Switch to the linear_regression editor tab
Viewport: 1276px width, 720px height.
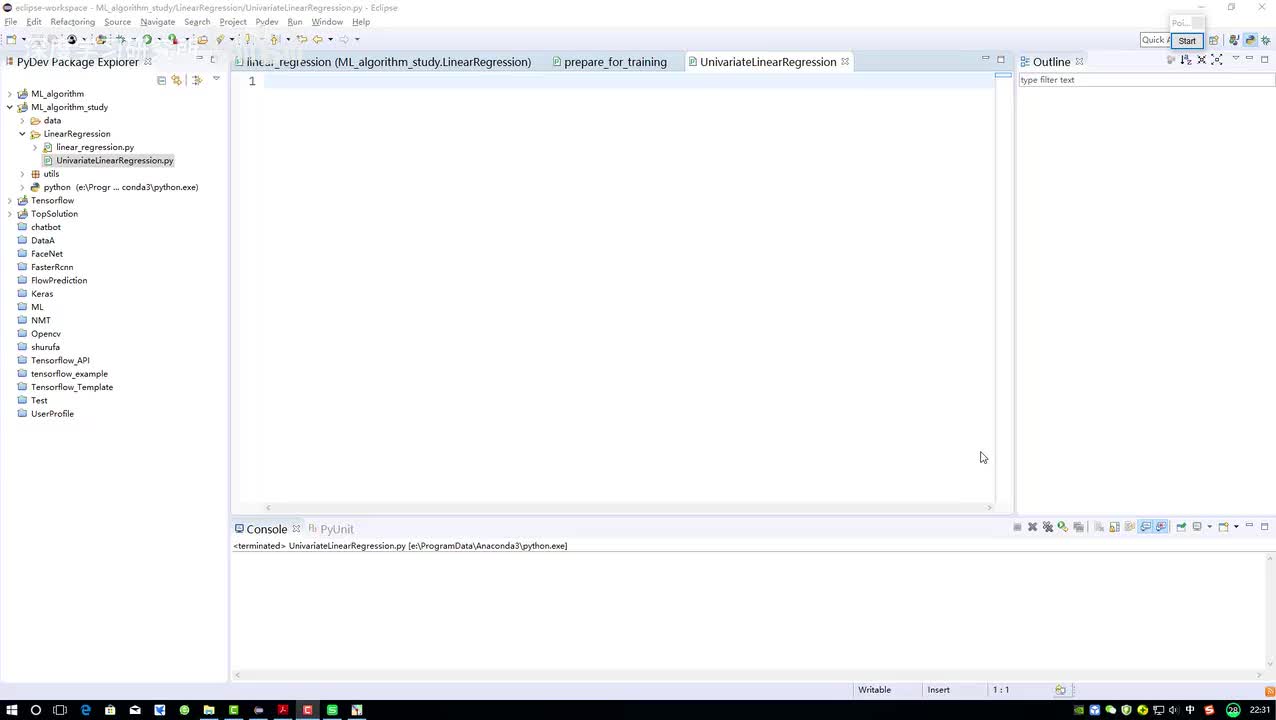click(x=389, y=62)
